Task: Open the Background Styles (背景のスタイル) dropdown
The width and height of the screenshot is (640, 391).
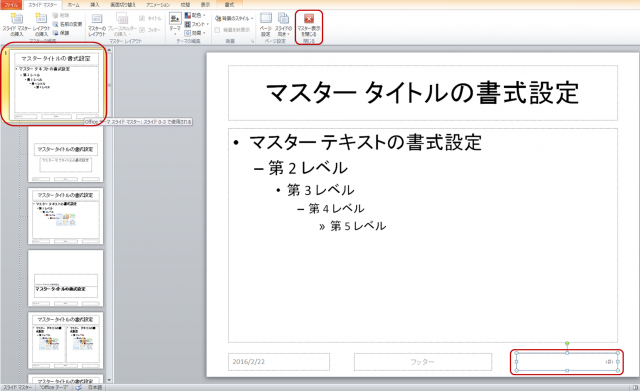Action: pos(234,18)
